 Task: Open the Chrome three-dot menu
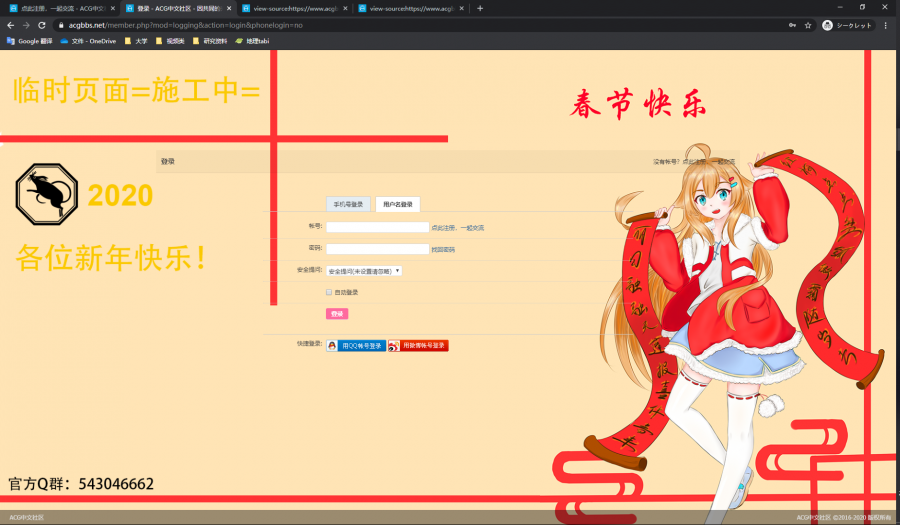[x=886, y=25]
